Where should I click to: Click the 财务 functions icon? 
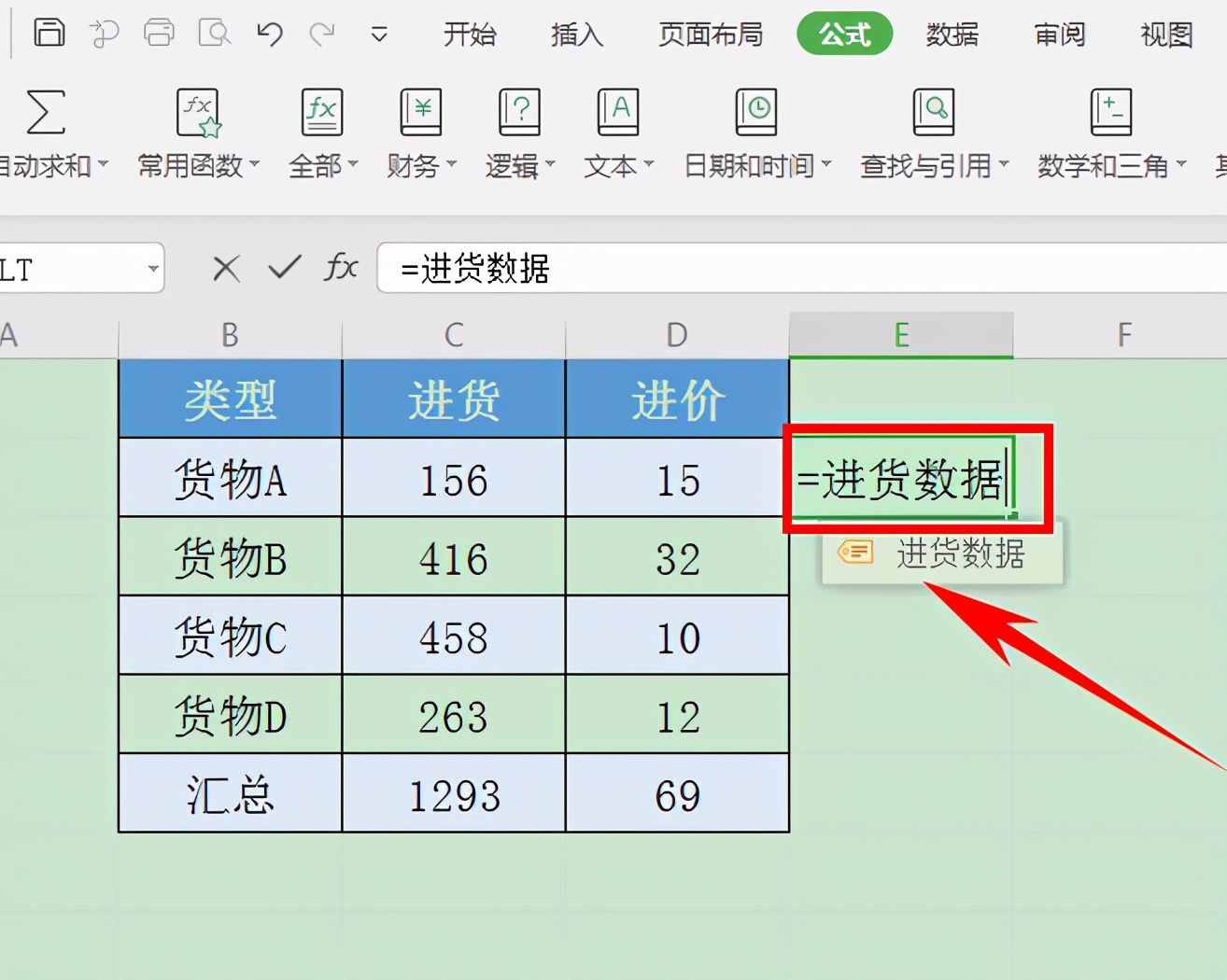pos(420,112)
